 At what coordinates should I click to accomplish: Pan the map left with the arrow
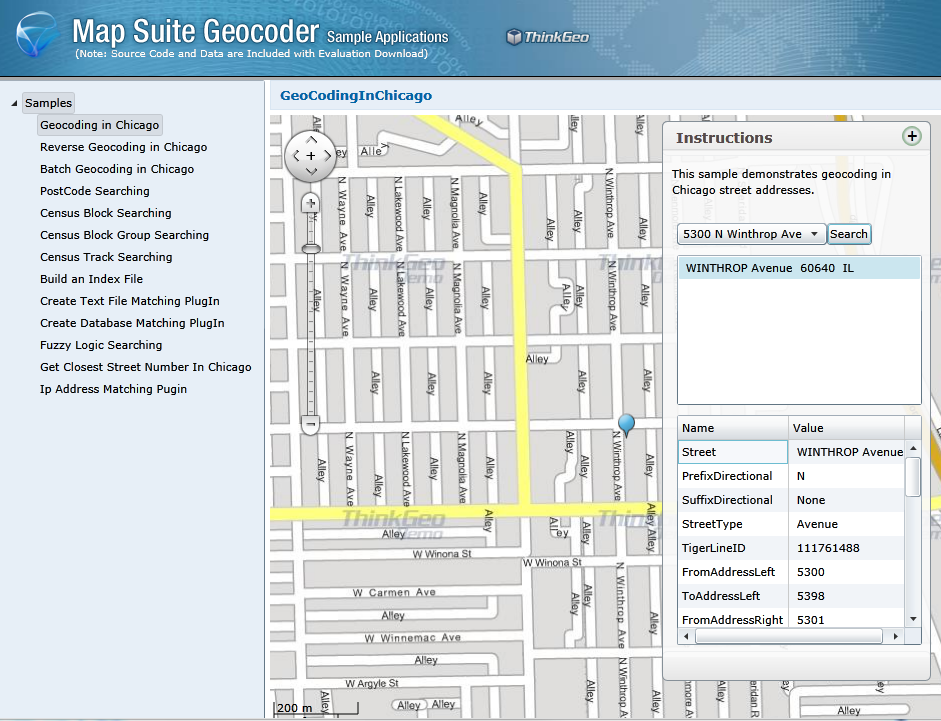coord(296,156)
